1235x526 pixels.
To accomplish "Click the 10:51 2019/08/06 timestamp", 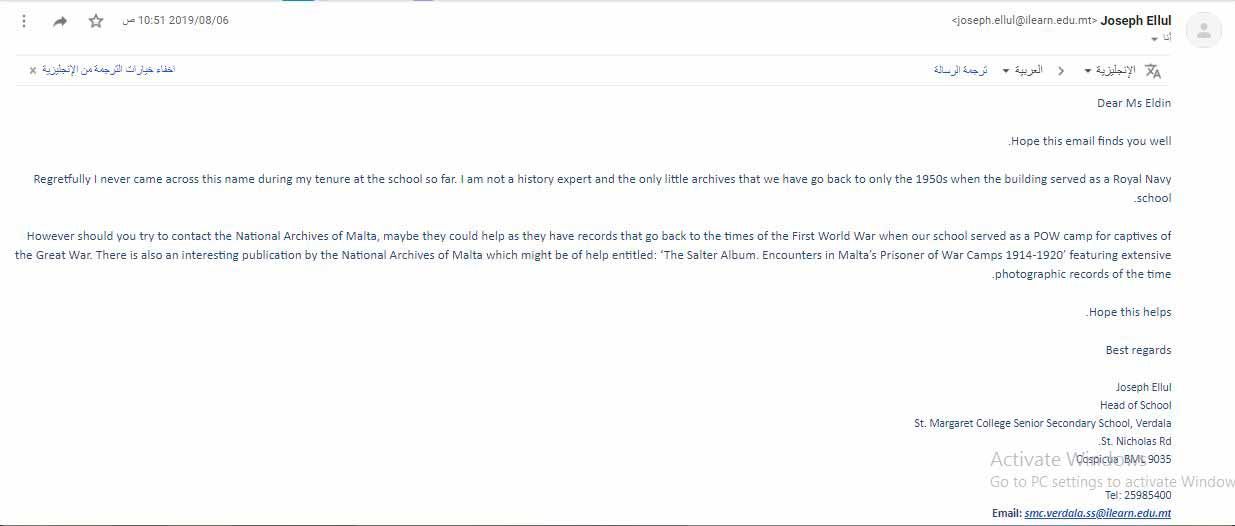I will pyautogui.click(x=176, y=20).
